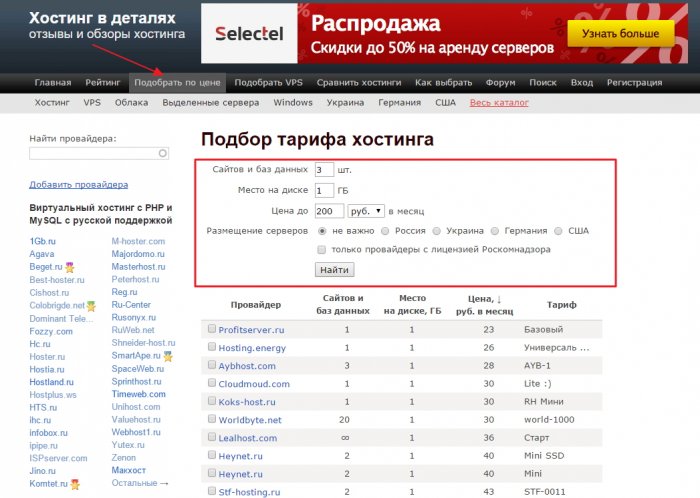Image resolution: width=700 pixels, height=498 pixels.
Task: Check the Lealhost.com row checkbox
Action: (212, 437)
